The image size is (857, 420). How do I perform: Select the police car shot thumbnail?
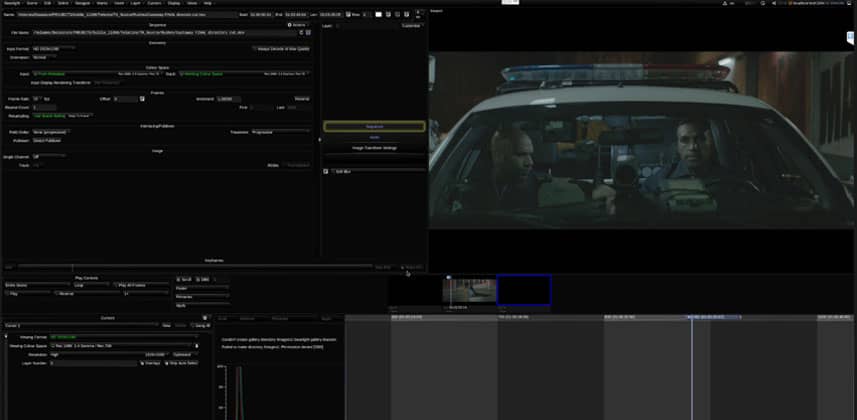[x=469, y=290]
